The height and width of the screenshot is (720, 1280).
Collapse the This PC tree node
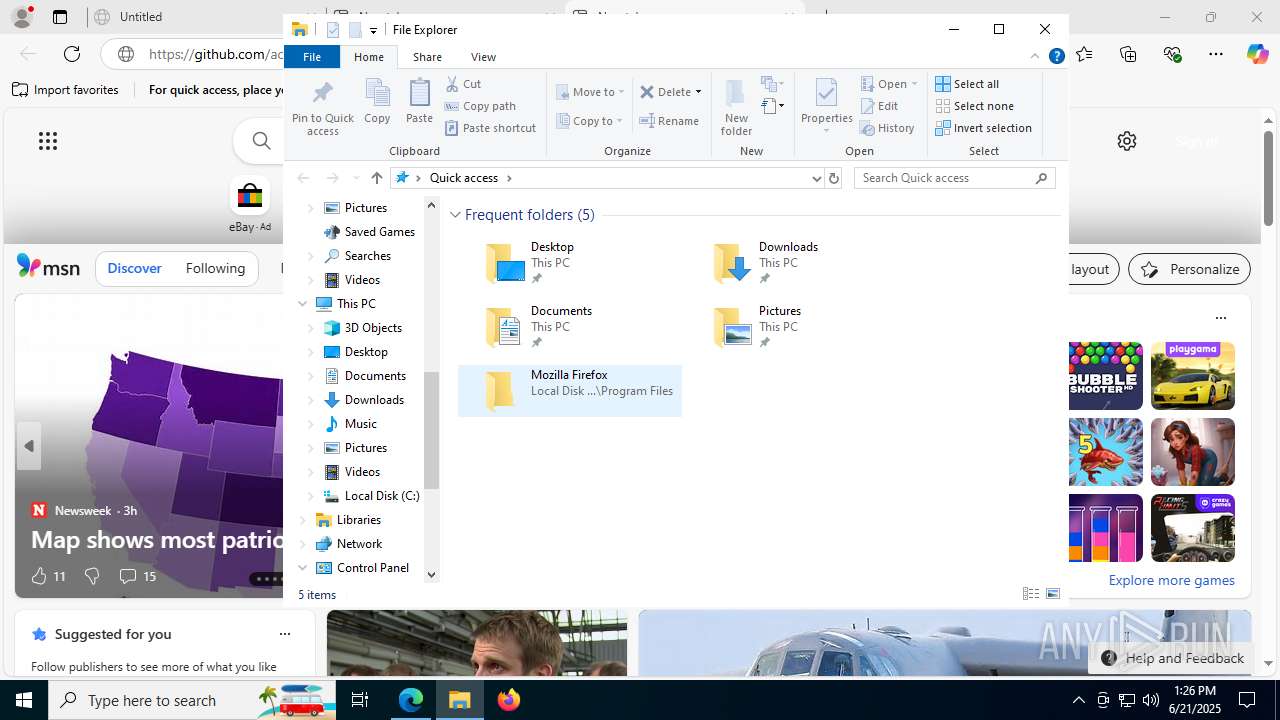click(x=303, y=304)
